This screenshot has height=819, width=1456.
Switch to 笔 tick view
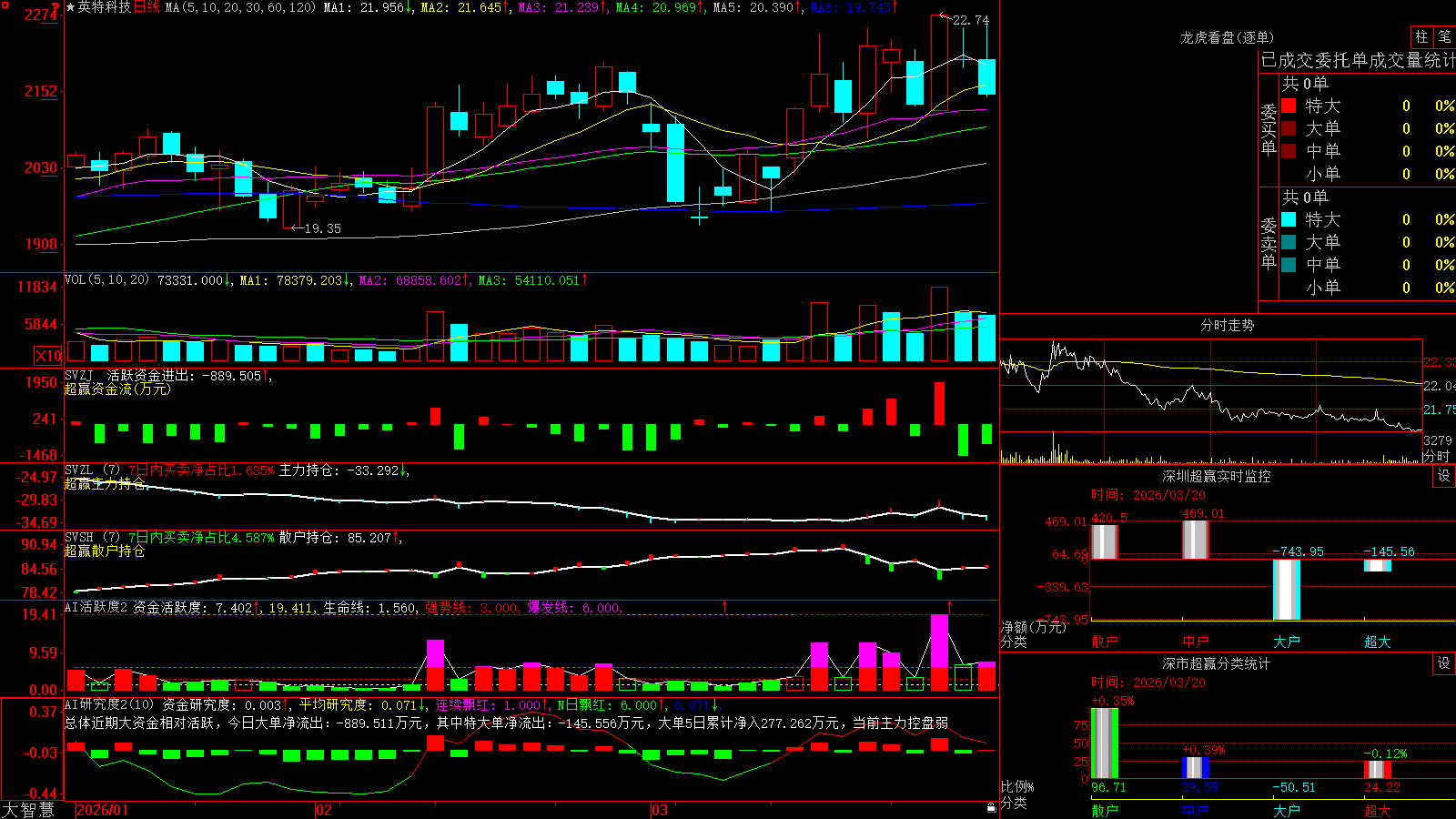pos(1444,37)
